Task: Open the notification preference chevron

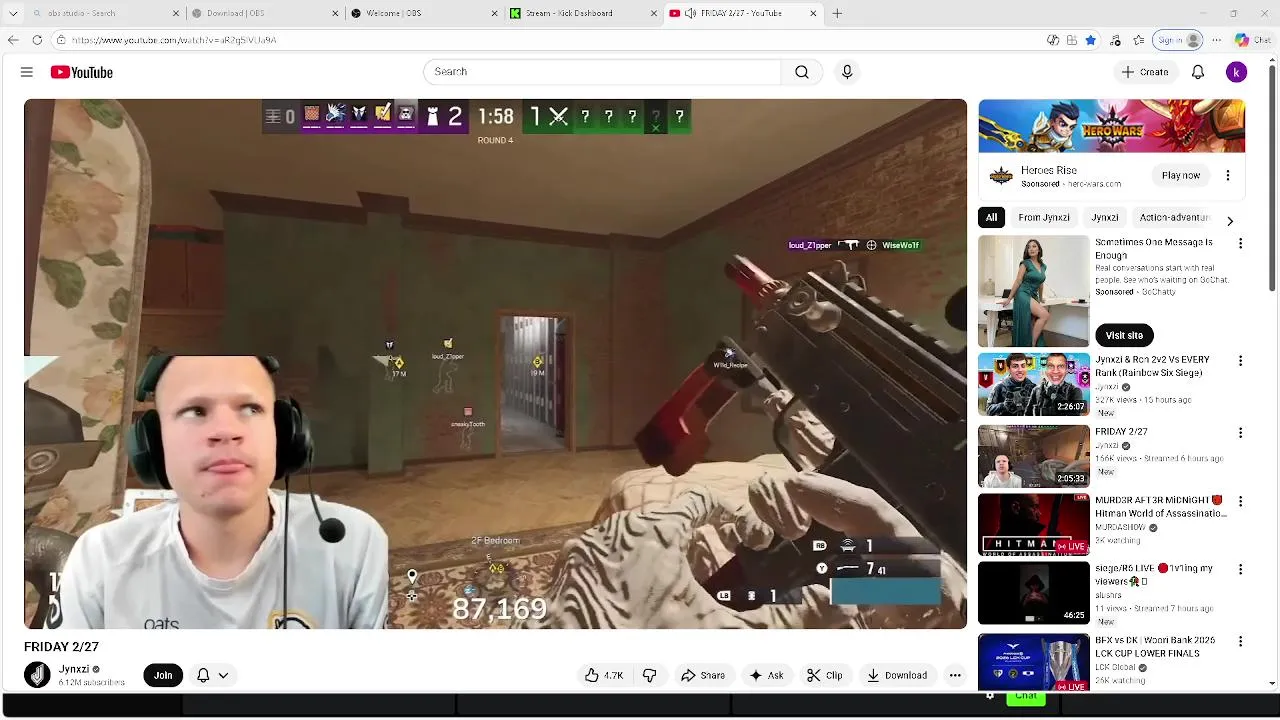Action: (x=223, y=675)
